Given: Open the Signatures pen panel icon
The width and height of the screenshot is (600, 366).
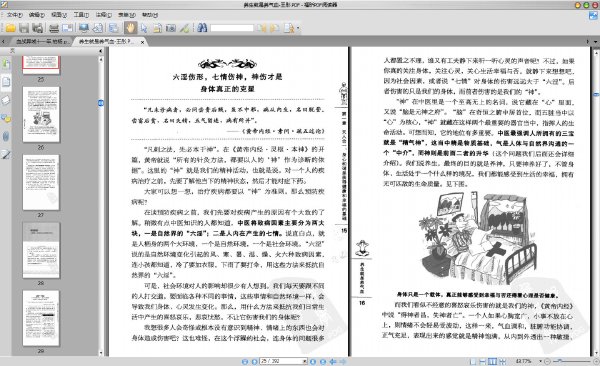Looking at the screenshot, I should pyautogui.click(x=6, y=154).
